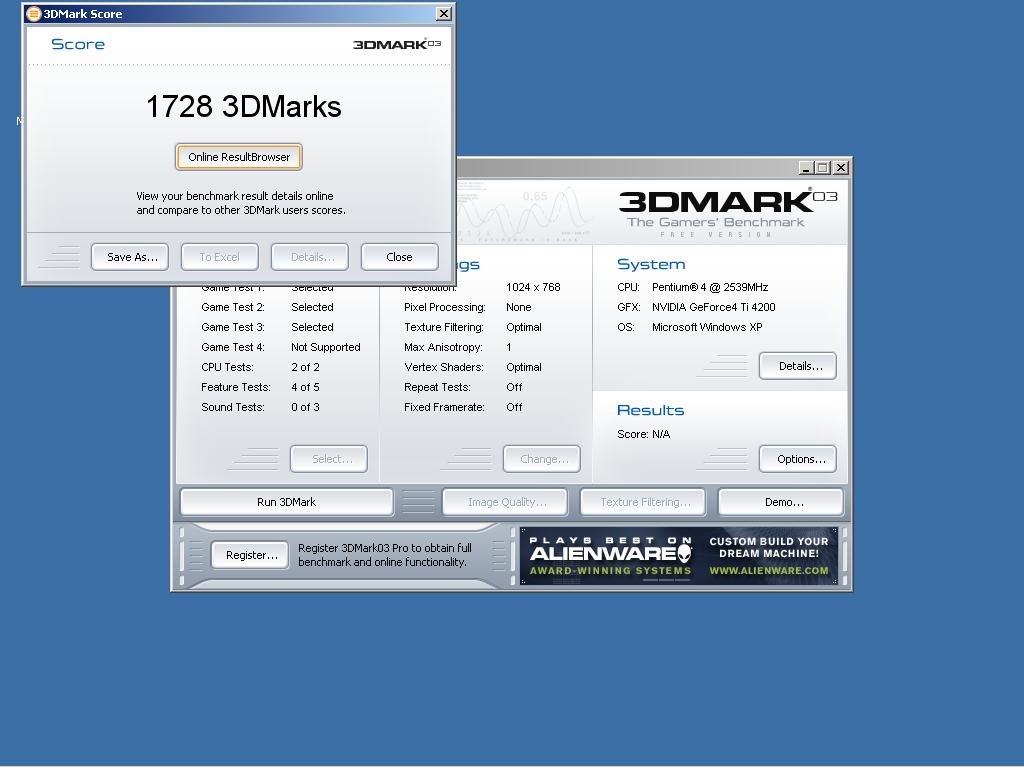1024x768 pixels.
Task: Click the 'Score' heading in dialog
Action: [78, 44]
